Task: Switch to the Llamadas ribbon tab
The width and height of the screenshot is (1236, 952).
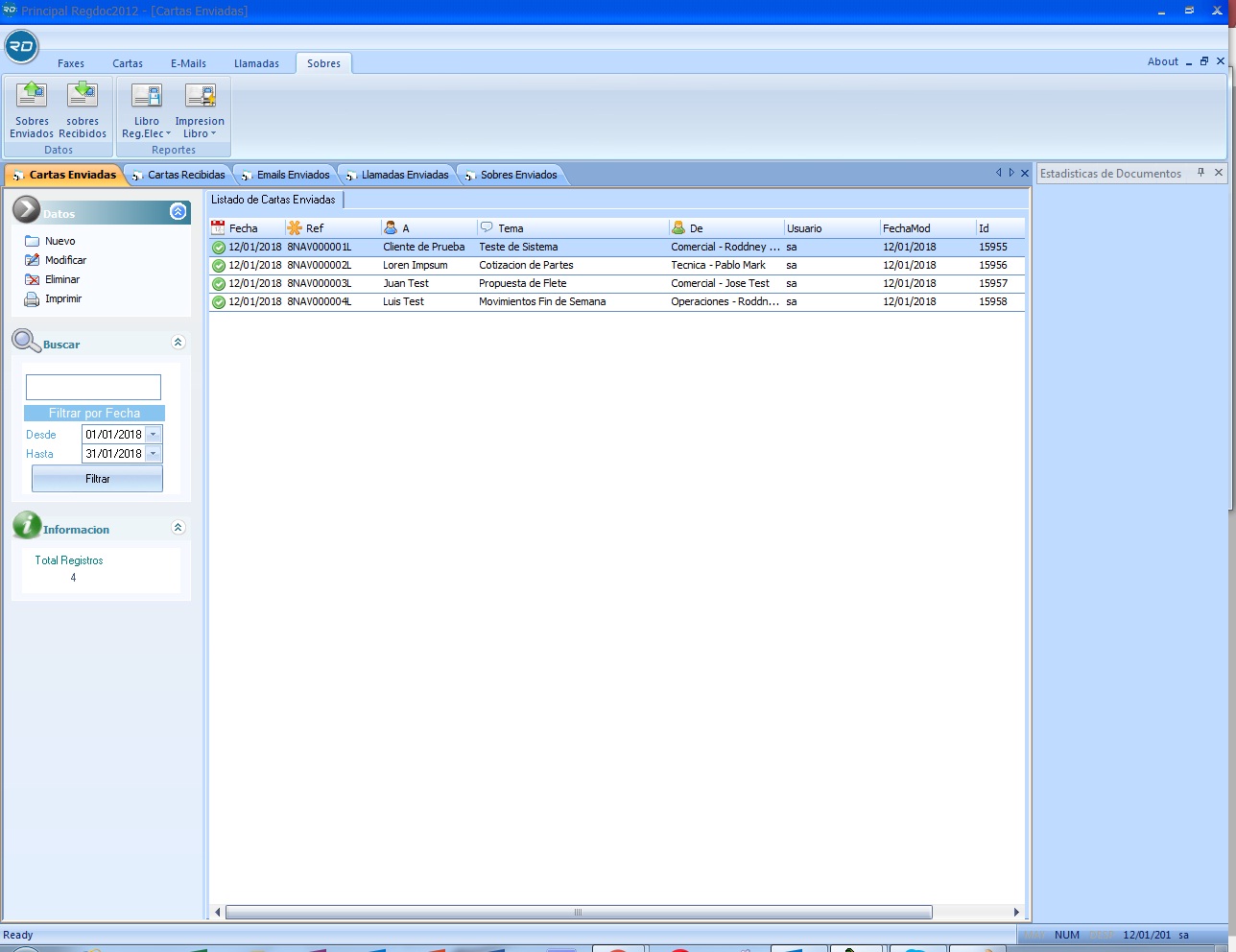Action: (256, 63)
